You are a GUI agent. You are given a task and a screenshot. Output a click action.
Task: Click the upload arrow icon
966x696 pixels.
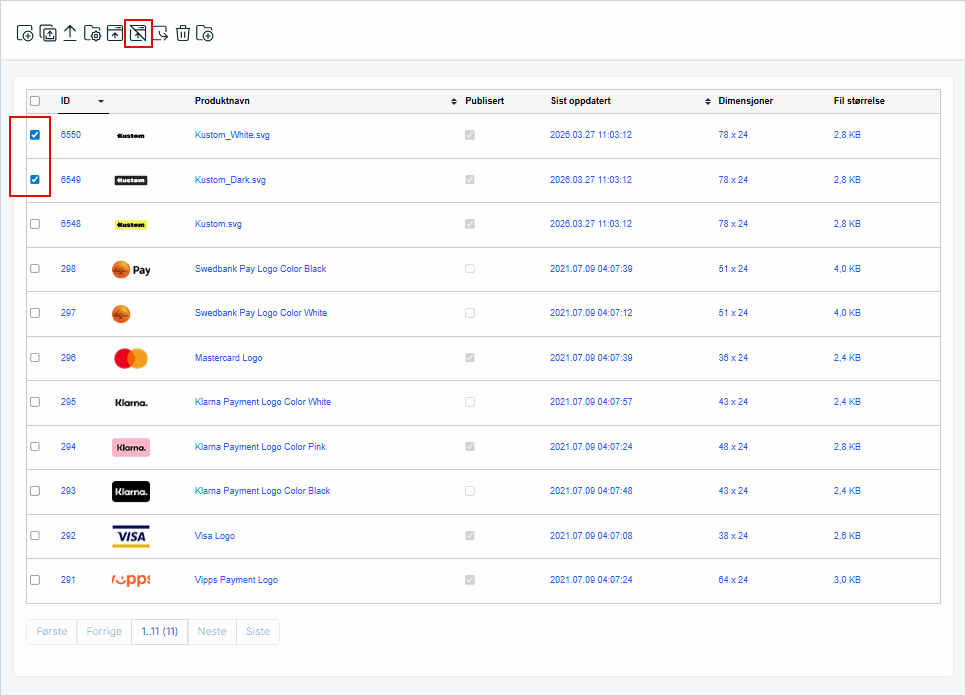click(70, 34)
